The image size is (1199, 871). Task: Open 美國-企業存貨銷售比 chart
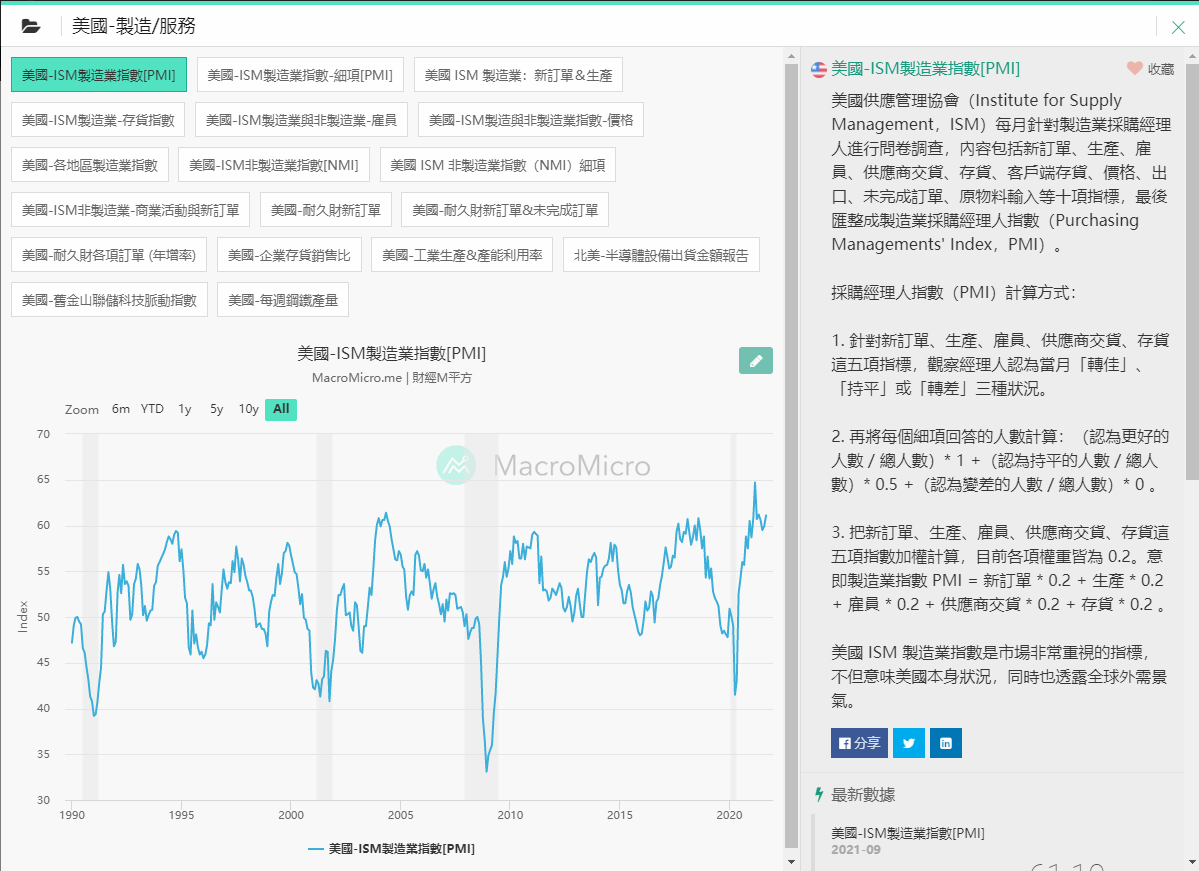289,255
